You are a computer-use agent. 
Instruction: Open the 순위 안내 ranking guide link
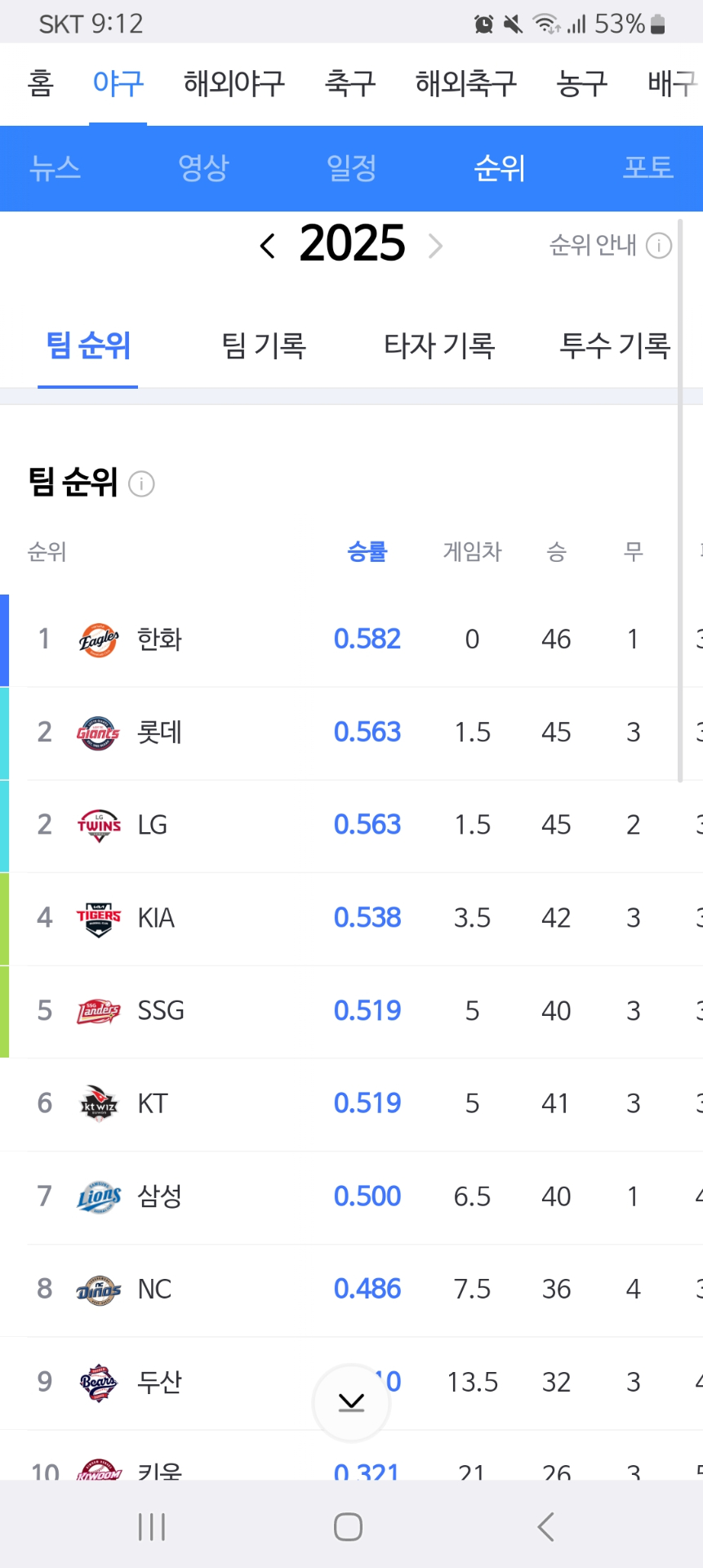(x=609, y=245)
